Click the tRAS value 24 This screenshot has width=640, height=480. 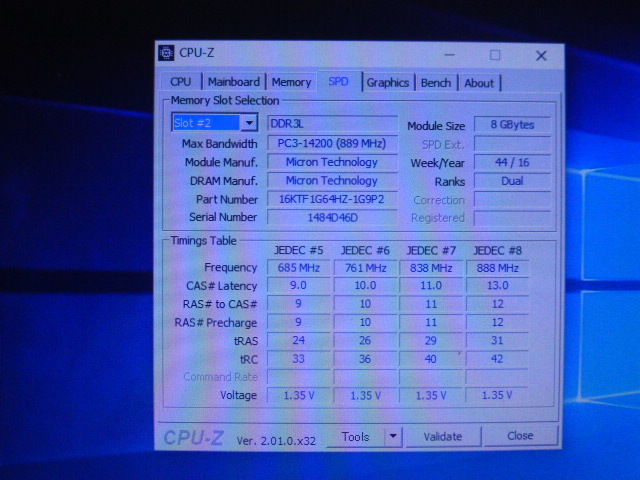click(x=298, y=340)
